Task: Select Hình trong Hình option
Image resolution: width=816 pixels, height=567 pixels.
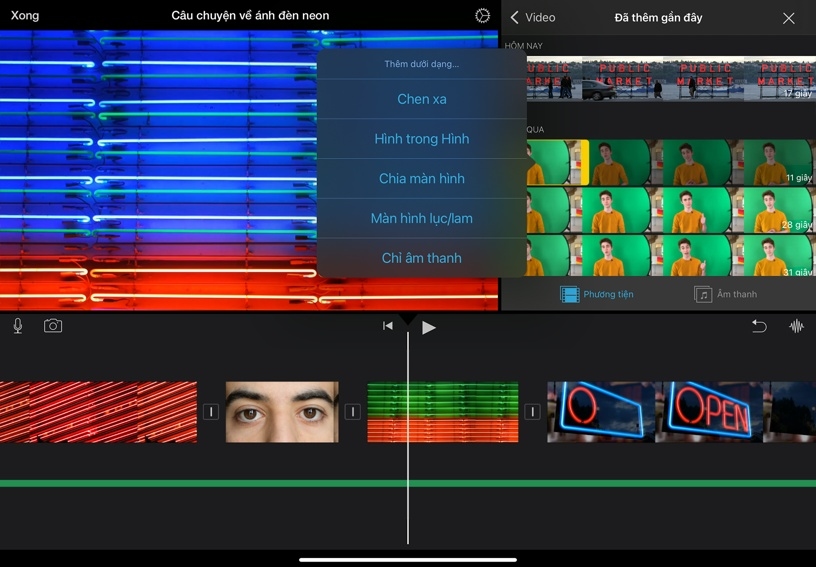Action: pyautogui.click(x=422, y=139)
